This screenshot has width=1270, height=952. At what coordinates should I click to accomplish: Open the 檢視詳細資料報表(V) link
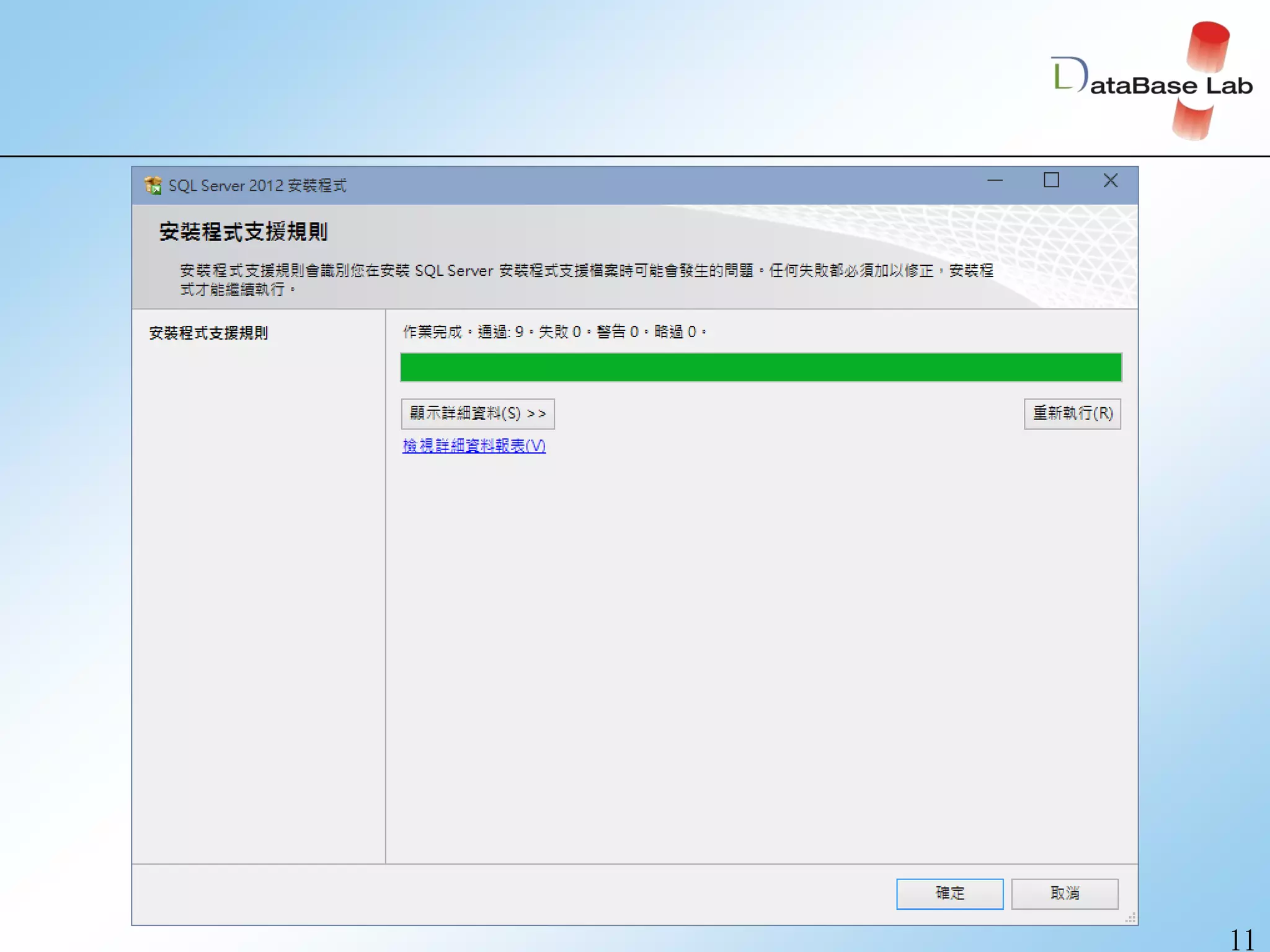tap(474, 446)
